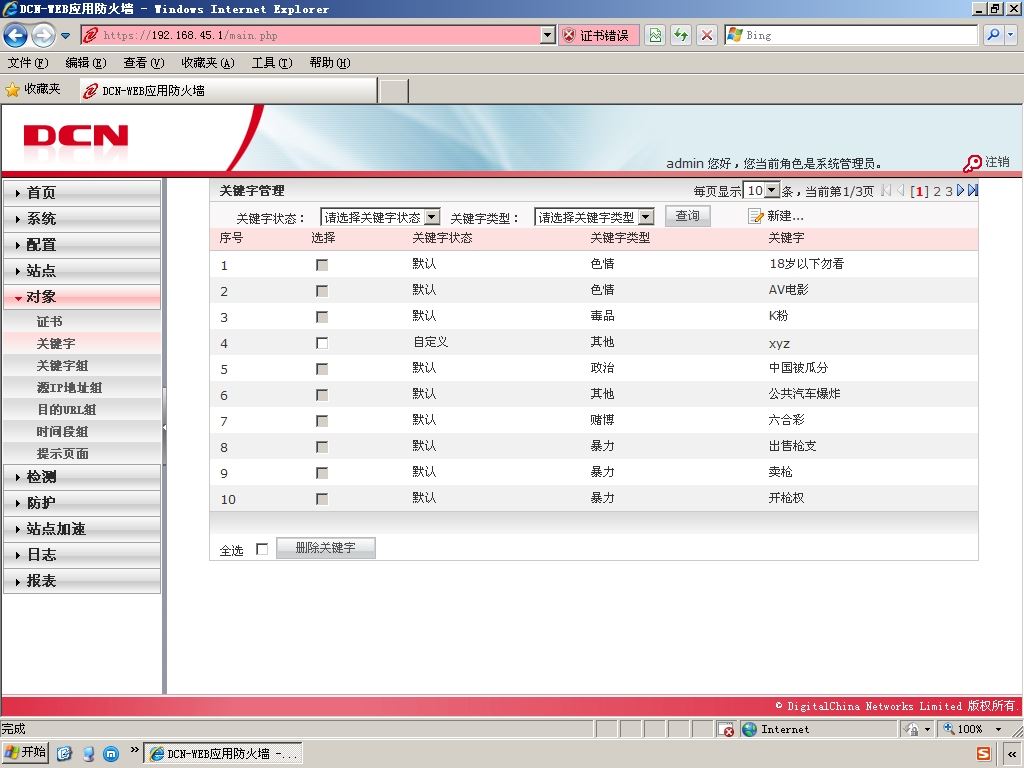Open the address bar URL dropdown

point(547,35)
